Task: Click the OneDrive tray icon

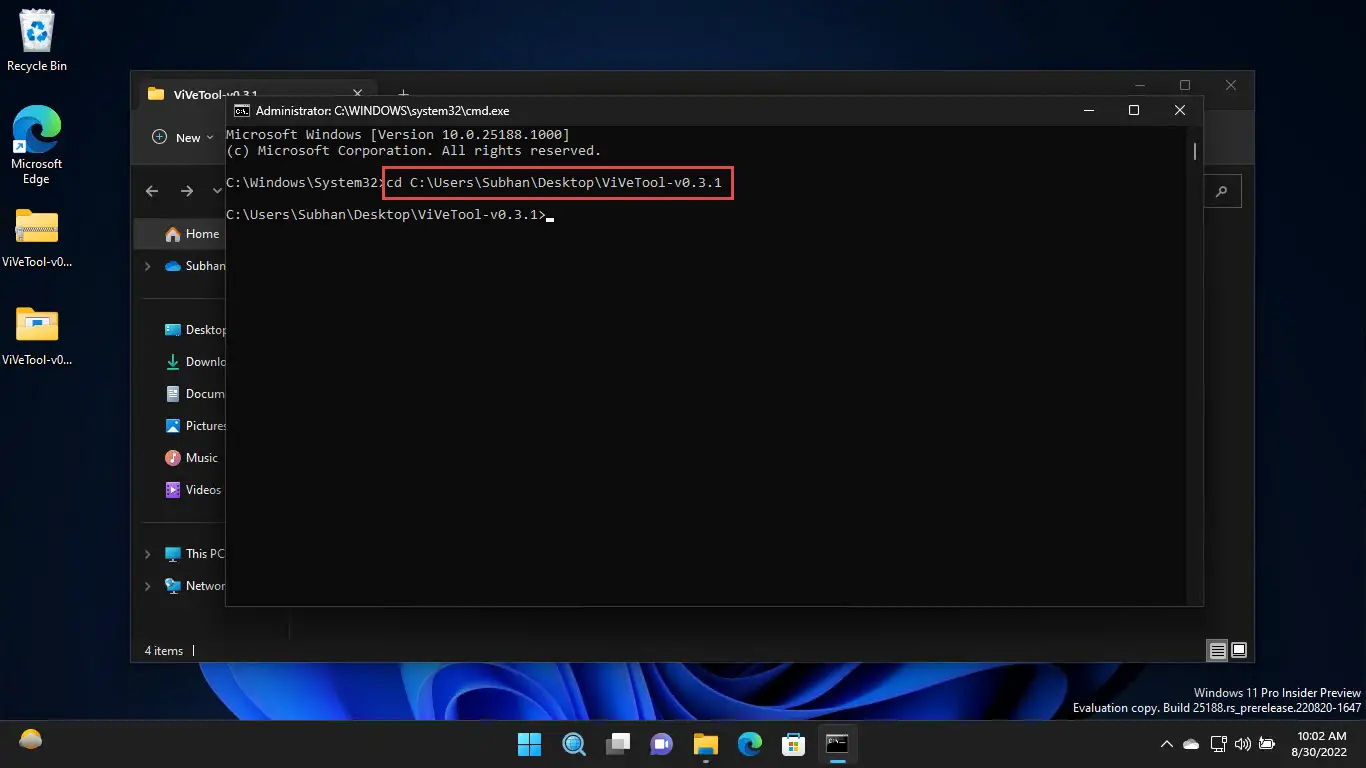Action: 1191,744
